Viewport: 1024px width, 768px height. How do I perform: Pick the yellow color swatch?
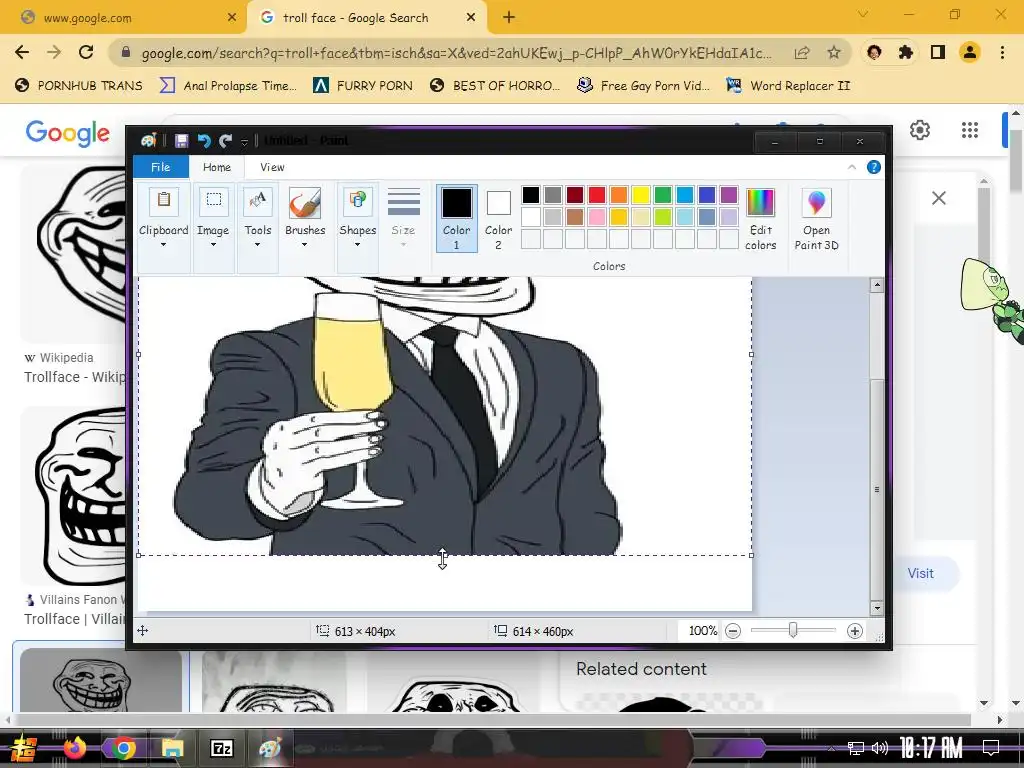coord(641,195)
